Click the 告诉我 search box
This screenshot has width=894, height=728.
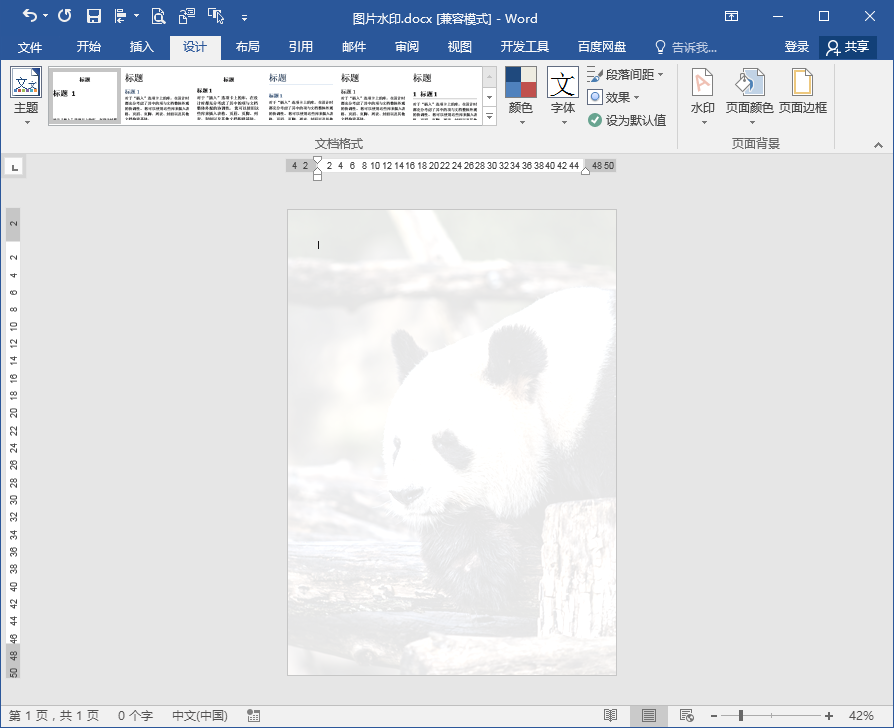pos(686,47)
